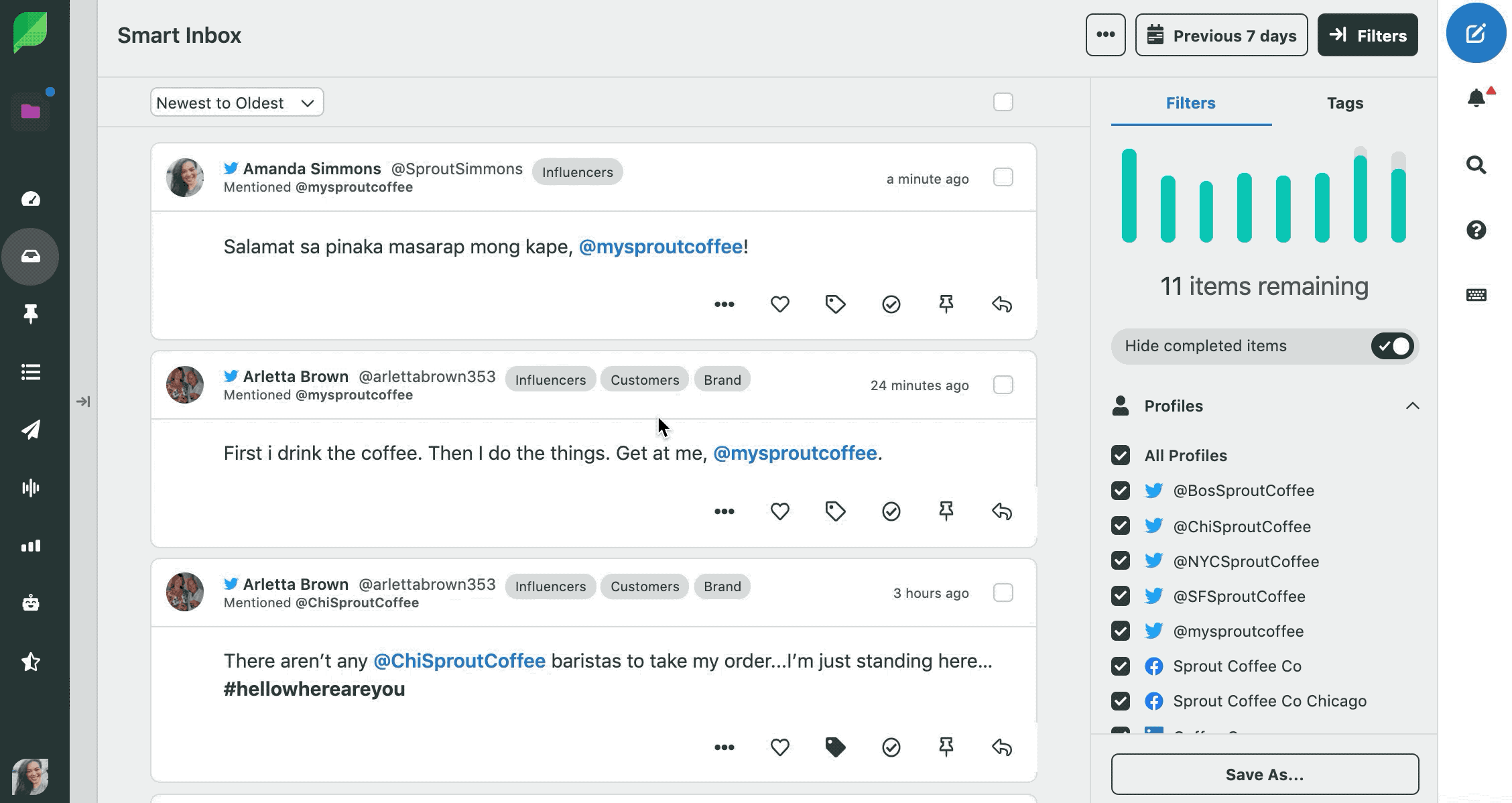Open Reports bar chart icon in sidebar

pyautogui.click(x=31, y=546)
